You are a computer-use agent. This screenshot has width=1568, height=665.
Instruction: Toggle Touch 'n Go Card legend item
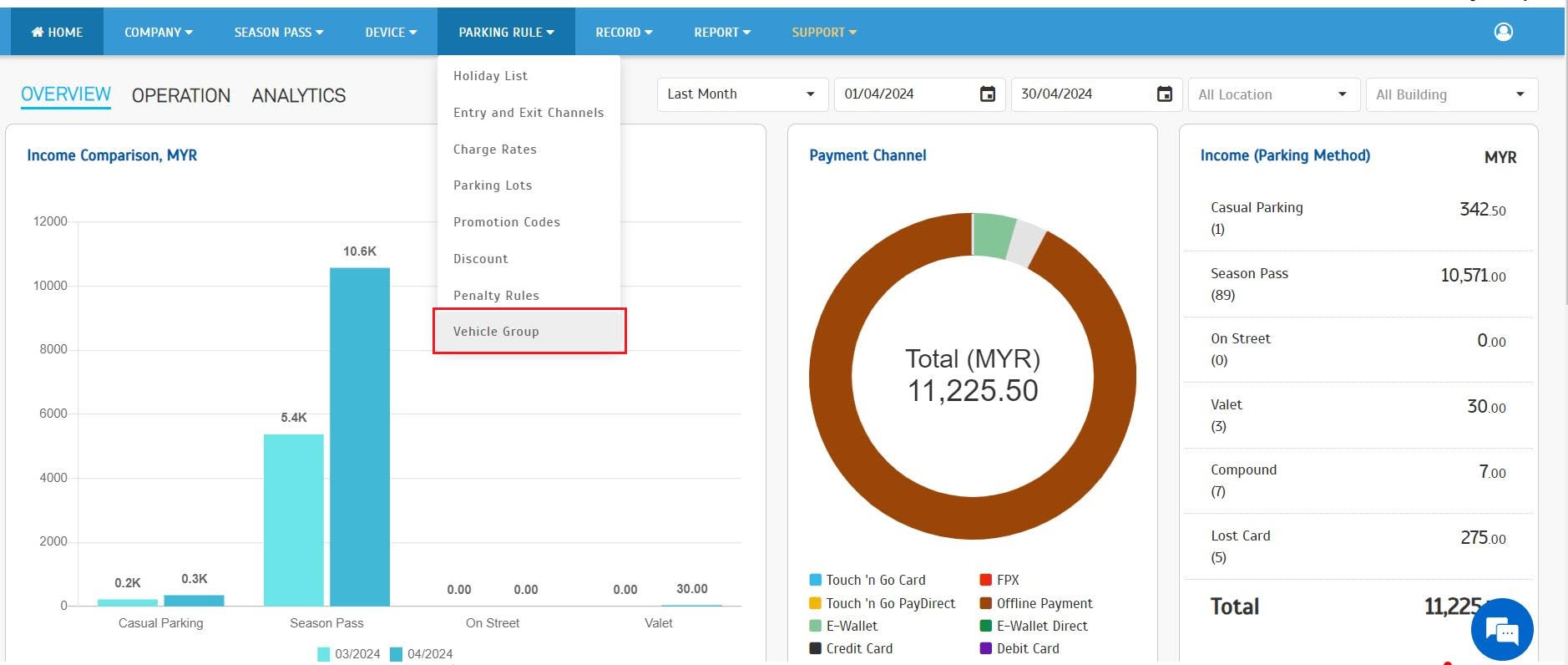tap(867, 580)
